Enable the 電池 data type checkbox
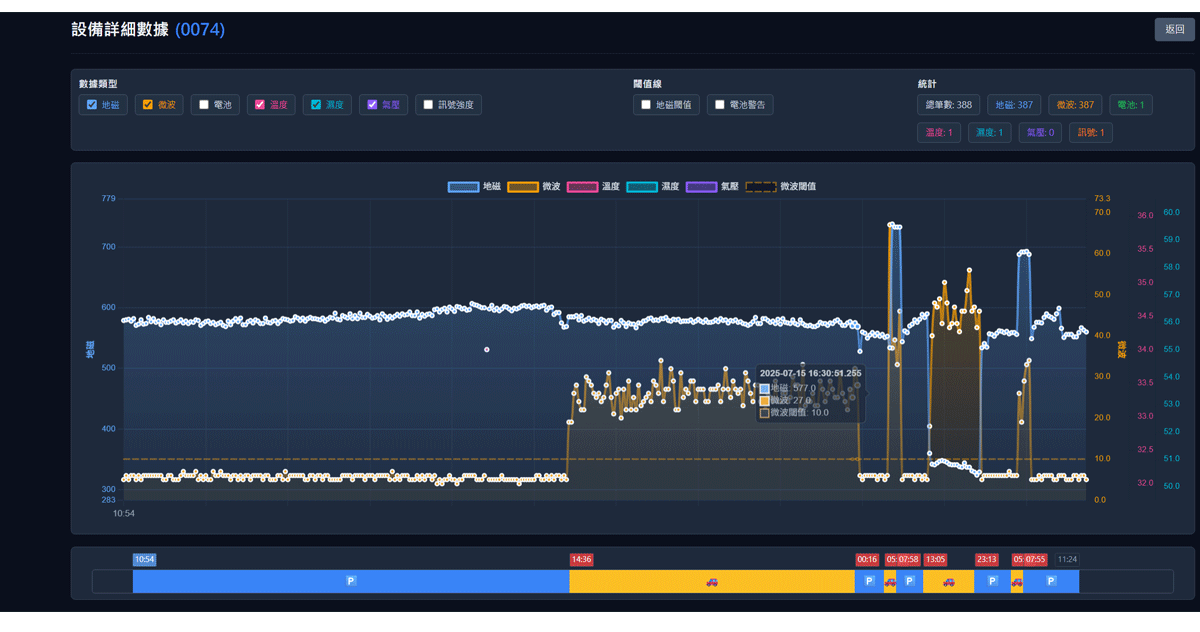This screenshot has height=632, width=1200. [x=204, y=105]
